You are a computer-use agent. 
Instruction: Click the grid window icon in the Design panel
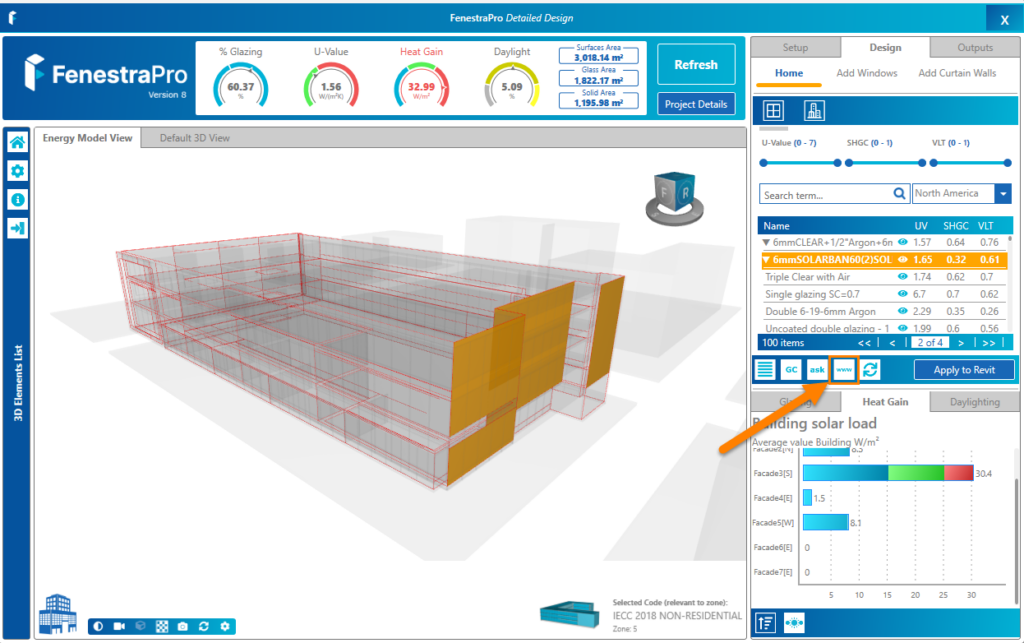(x=773, y=110)
